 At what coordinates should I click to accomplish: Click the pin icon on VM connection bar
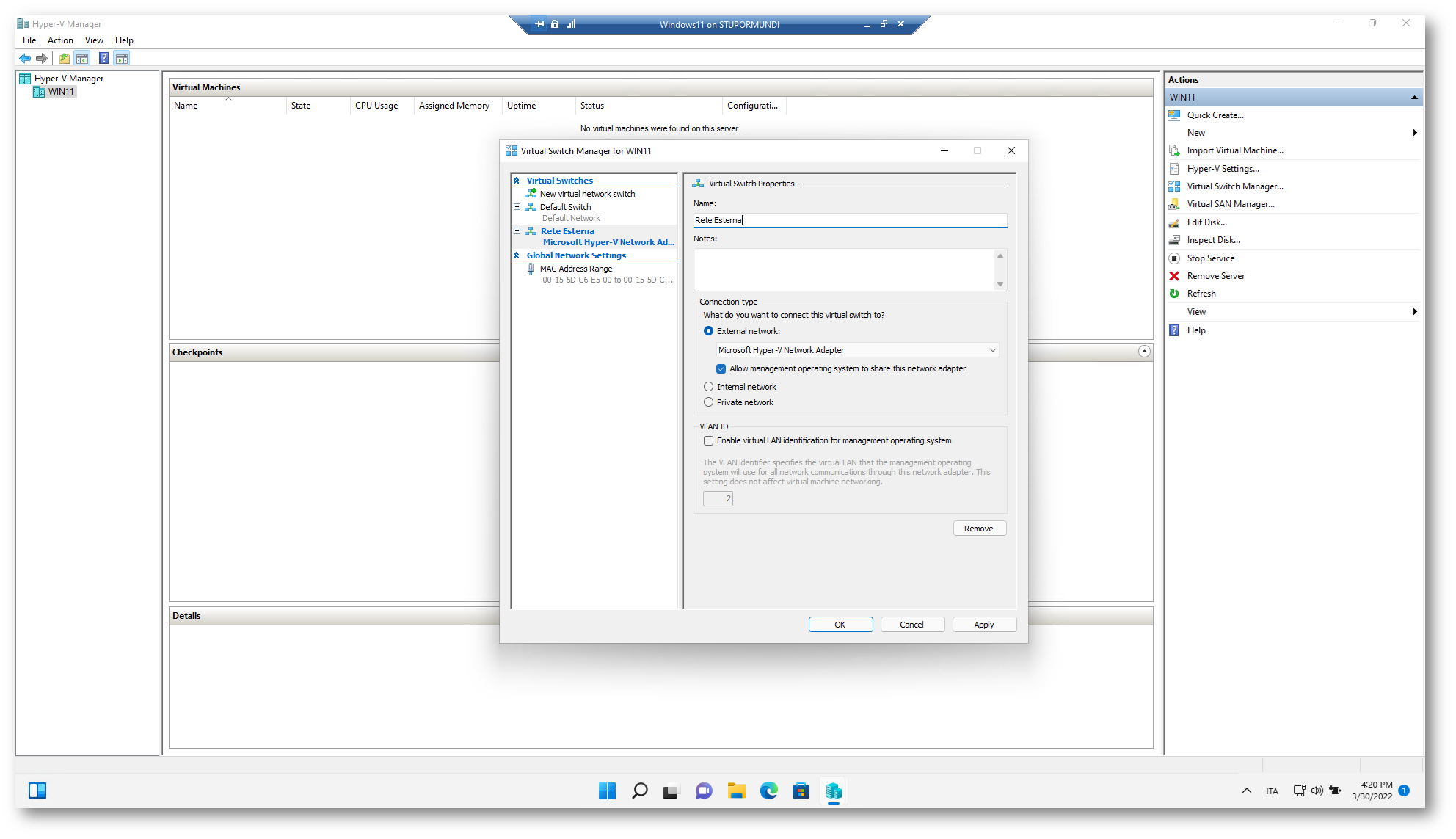pyautogui.click(x=539, y=24)
